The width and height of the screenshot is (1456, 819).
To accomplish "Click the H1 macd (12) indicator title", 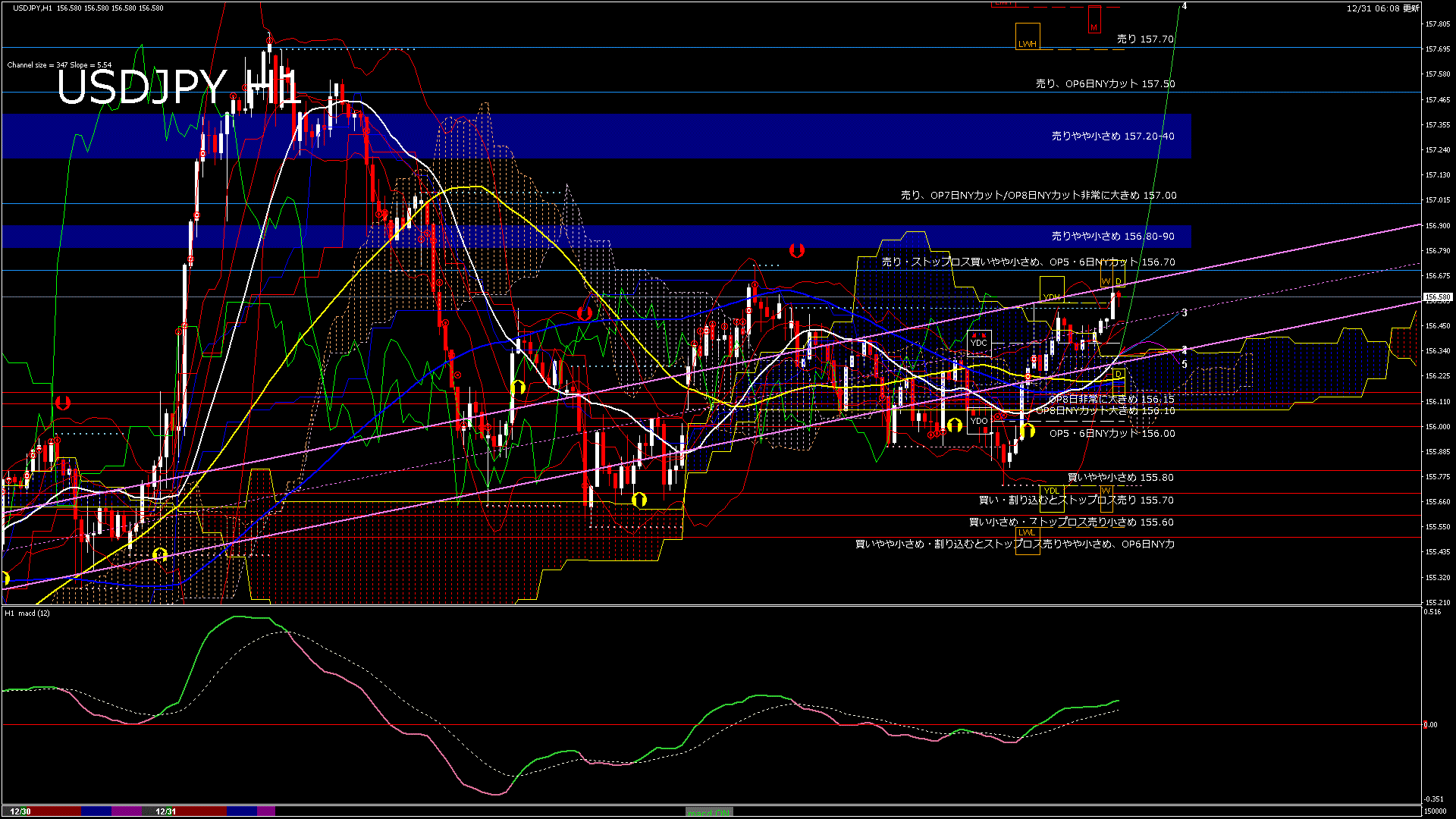I will [27, 613].
